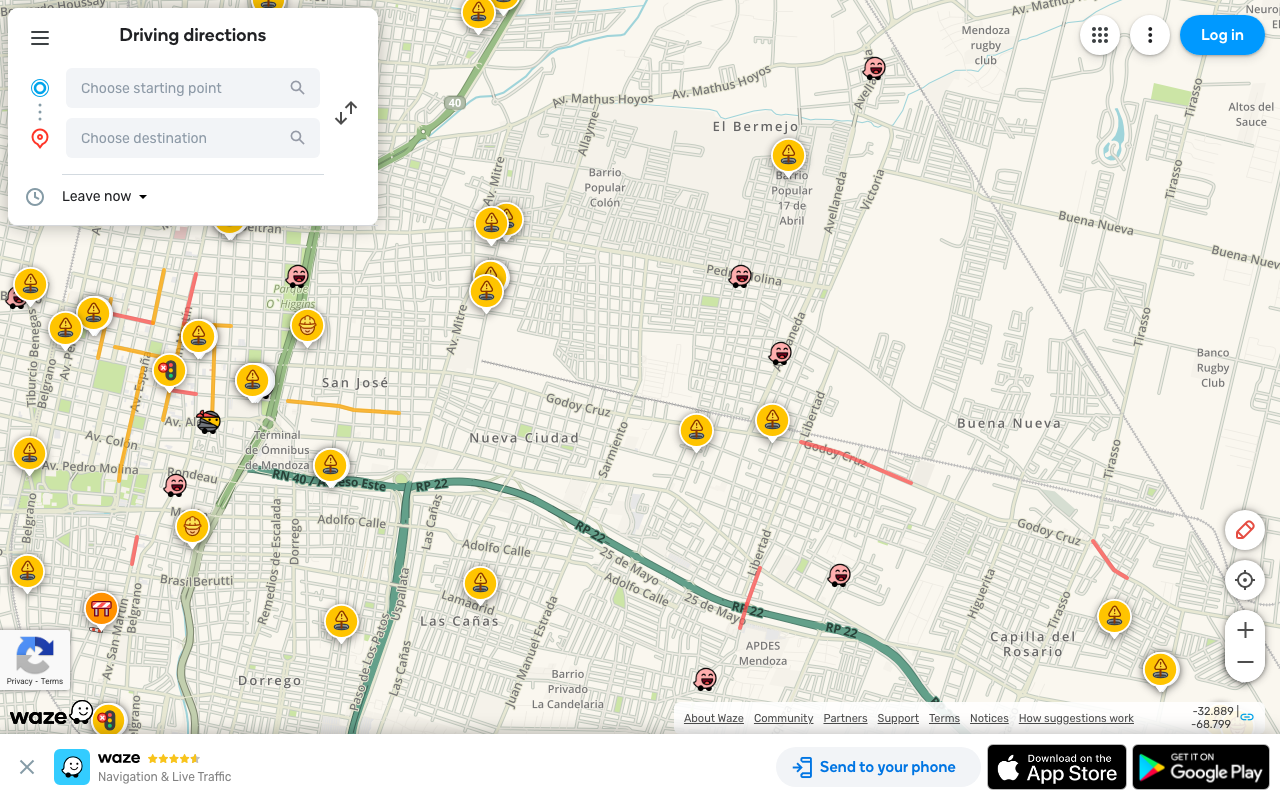Open the three-dot overflow menu
This screenshot has height=800, width=1280.
[x=1150, y=35]
